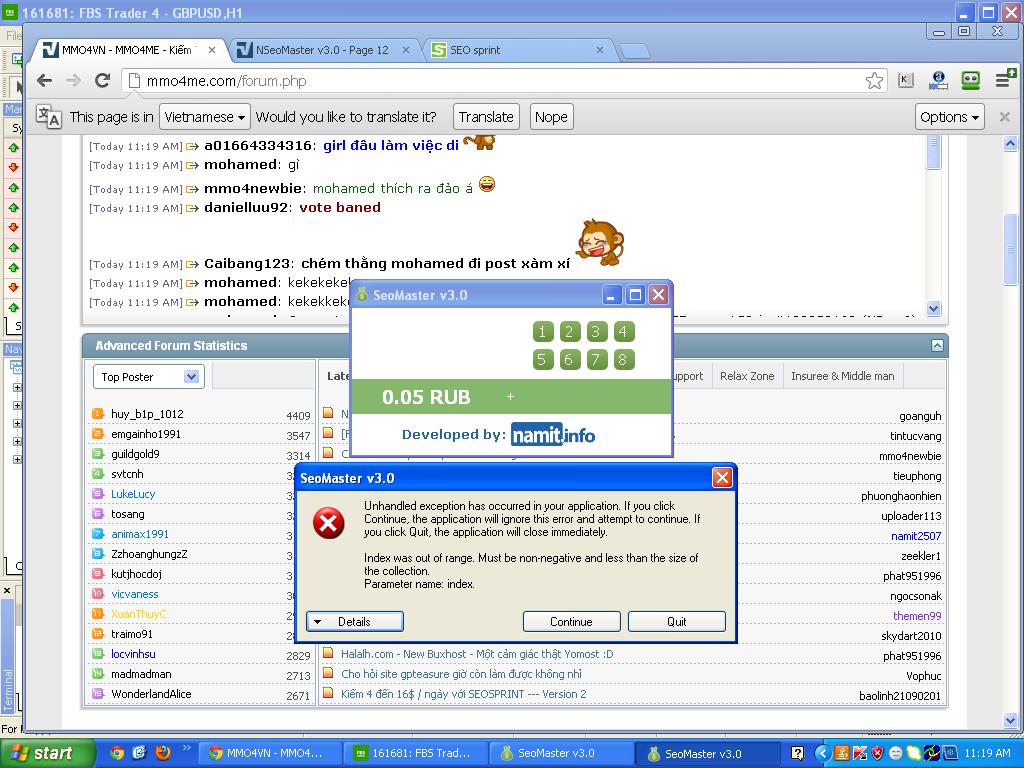Click SeoMaster number 1 button
The image size is (1024, 768).
point(542,332)
